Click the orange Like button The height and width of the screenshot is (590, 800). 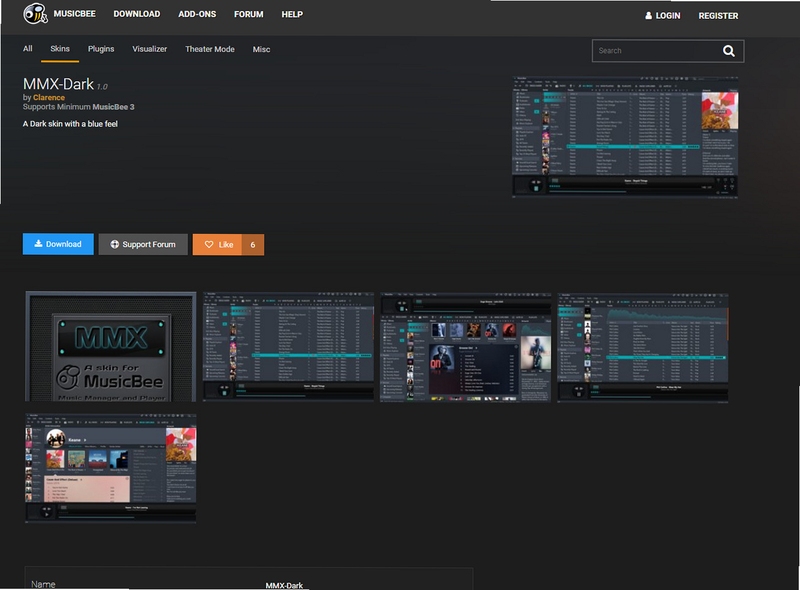[217, 244]
